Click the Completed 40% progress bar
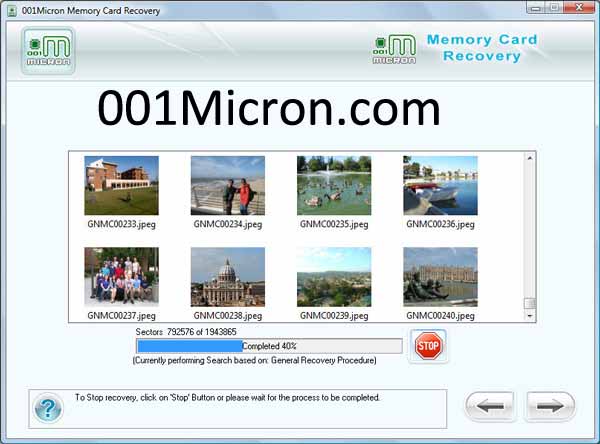 (269, 346)
